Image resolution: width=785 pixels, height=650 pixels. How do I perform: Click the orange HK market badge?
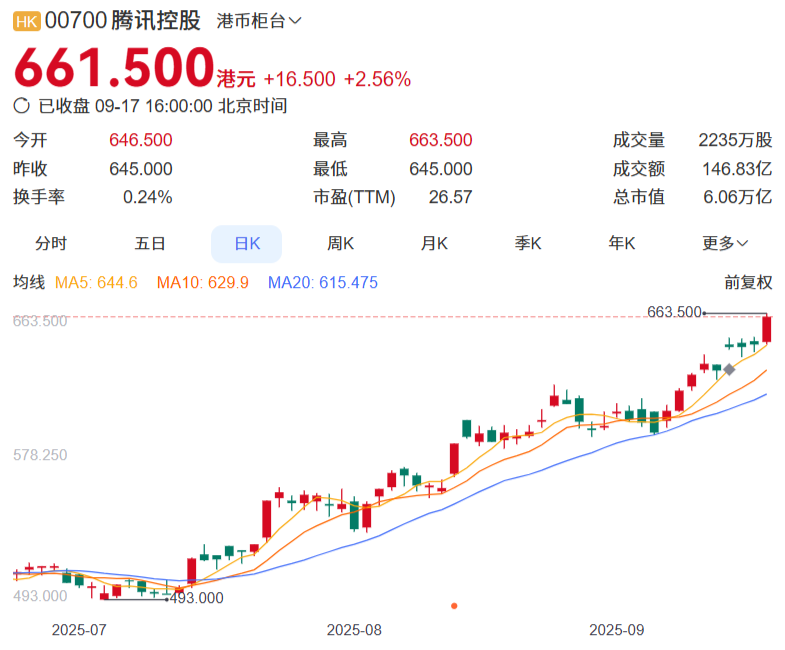tap(27, 22)
